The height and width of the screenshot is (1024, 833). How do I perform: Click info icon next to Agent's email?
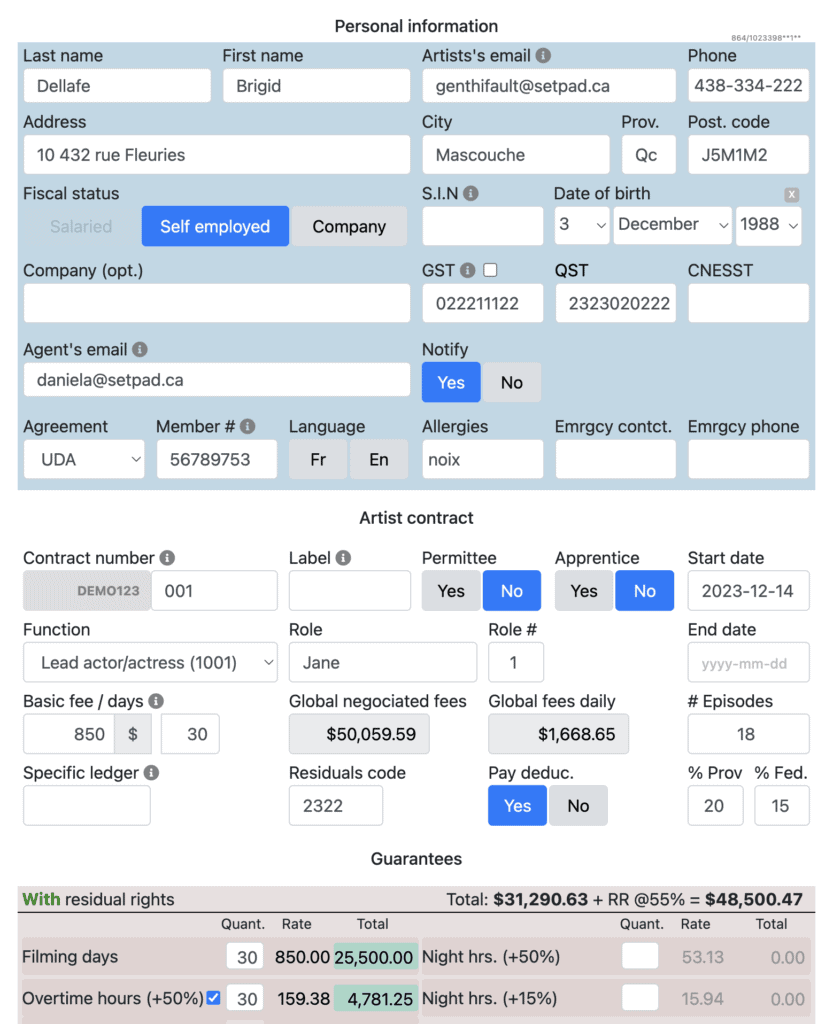(x=140, y=350)
